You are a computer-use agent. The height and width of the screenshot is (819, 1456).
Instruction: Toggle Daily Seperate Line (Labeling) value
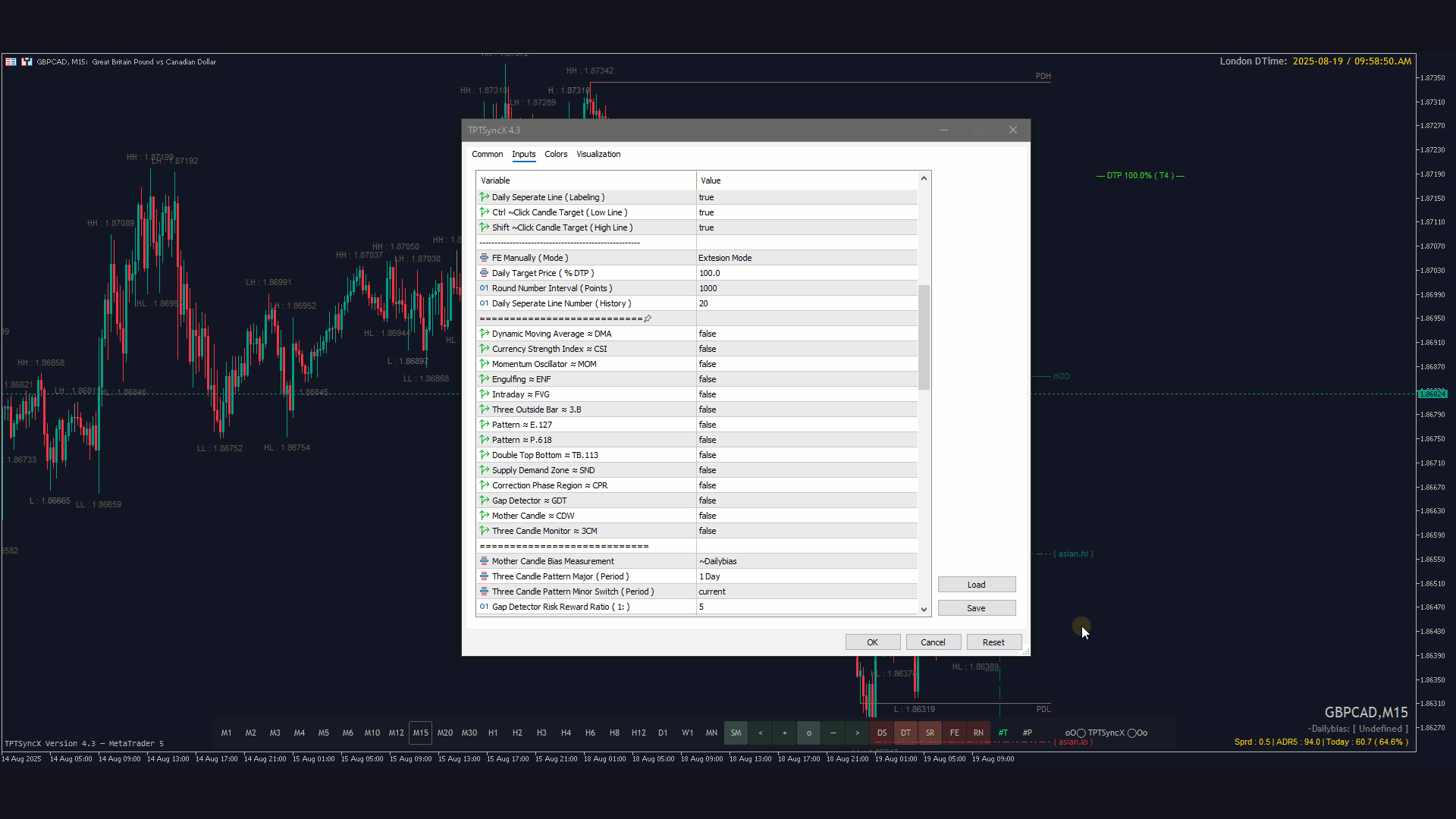click(x=807, y=197)
